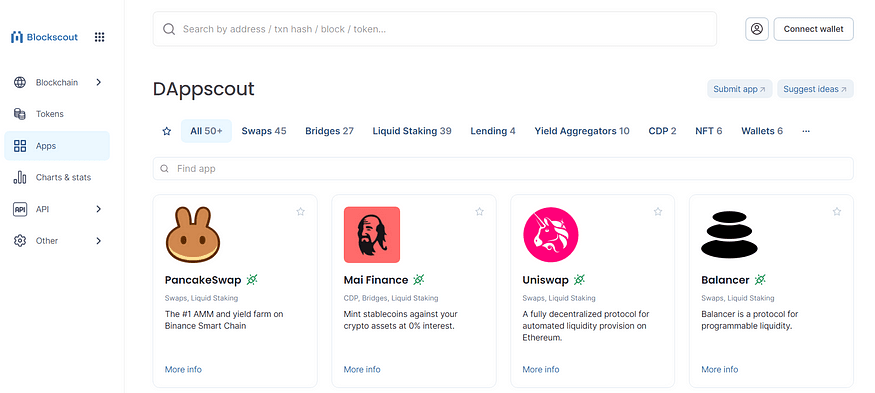
Task: Click the Connect wallet button
Action: click(x=814, y=29)
